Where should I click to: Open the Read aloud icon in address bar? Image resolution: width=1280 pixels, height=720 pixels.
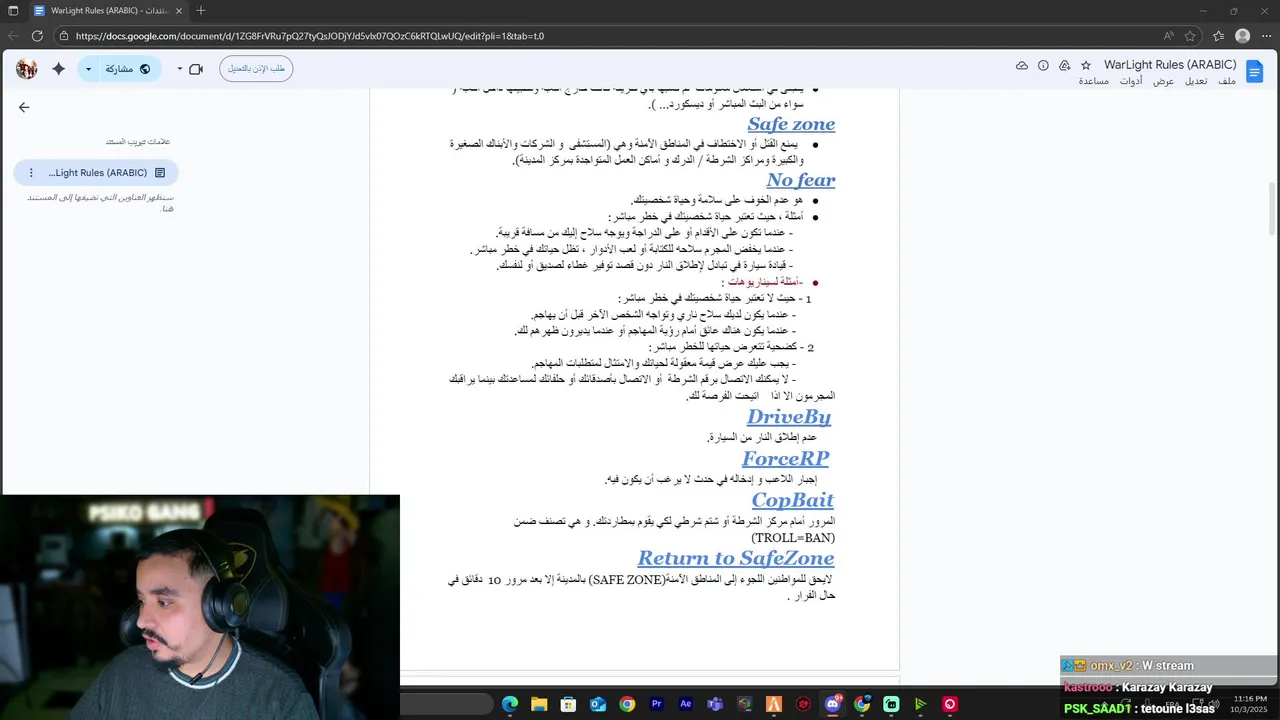click(1168, 36)
